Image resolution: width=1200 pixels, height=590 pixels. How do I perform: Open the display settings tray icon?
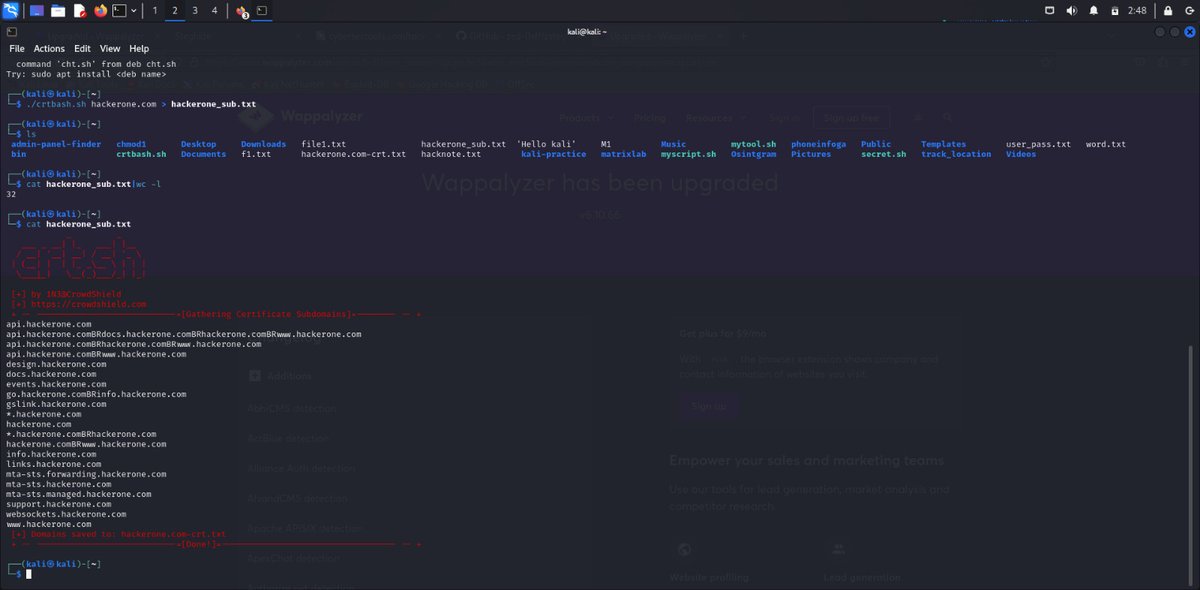[x=1050, y=11]
